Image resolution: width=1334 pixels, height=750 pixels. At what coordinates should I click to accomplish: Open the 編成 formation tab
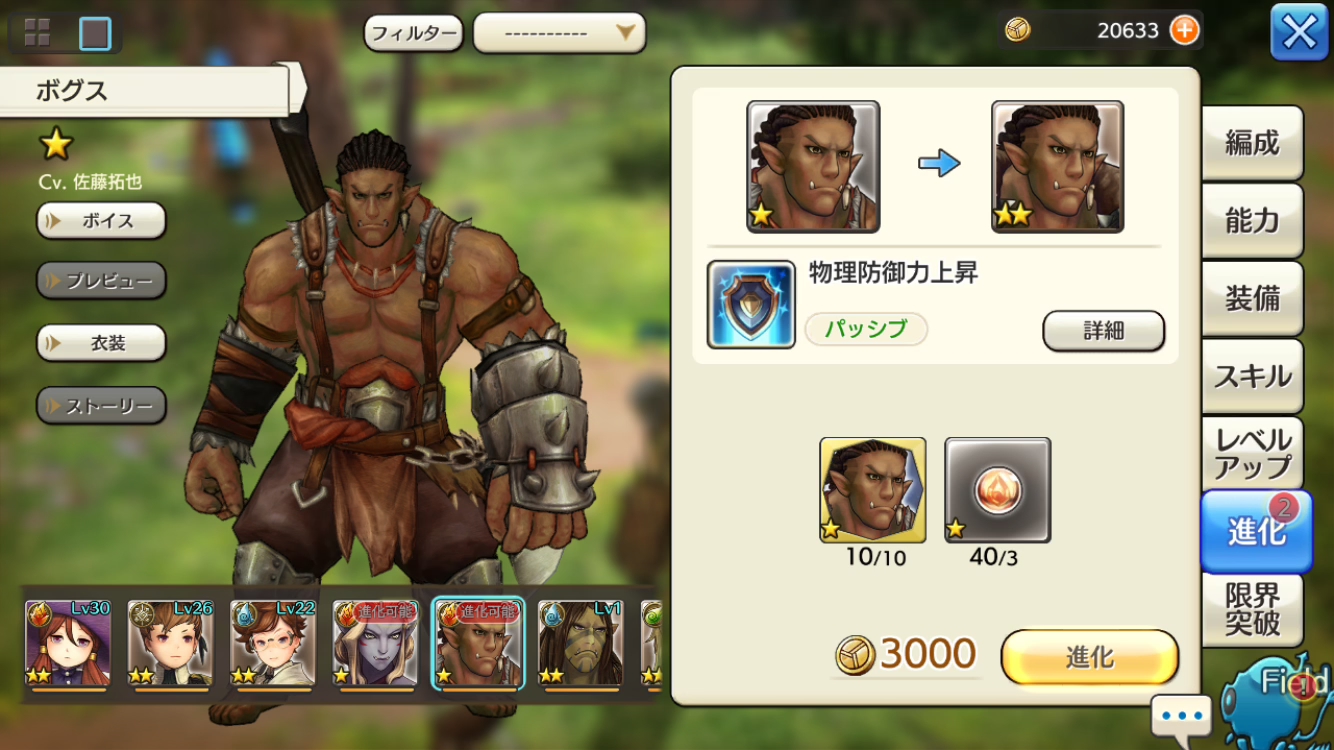point(1252,143)
